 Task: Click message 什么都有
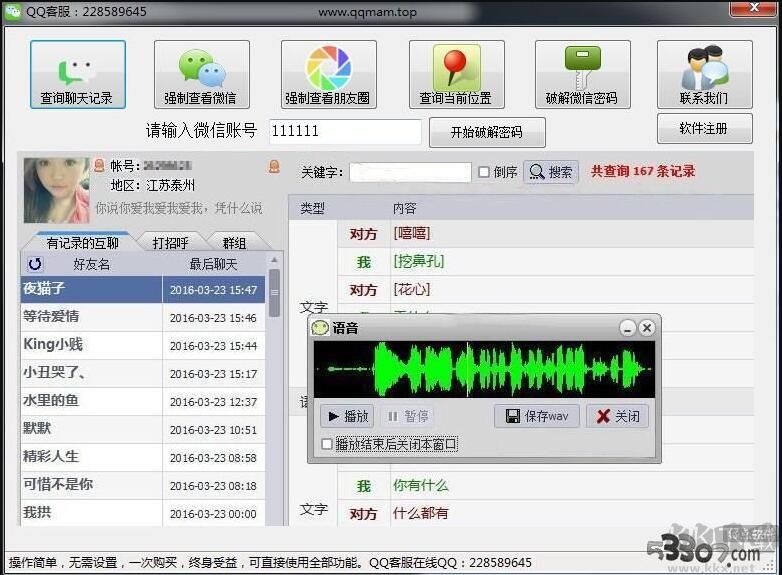pyautogui.click(x=421, y=513)
